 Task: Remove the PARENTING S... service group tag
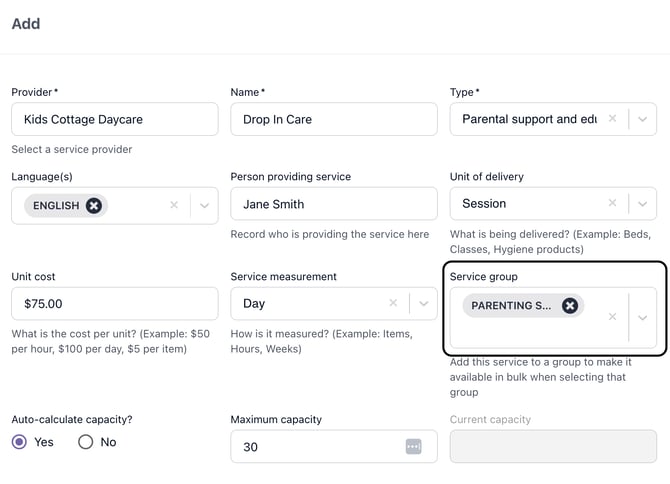(570, 306)
